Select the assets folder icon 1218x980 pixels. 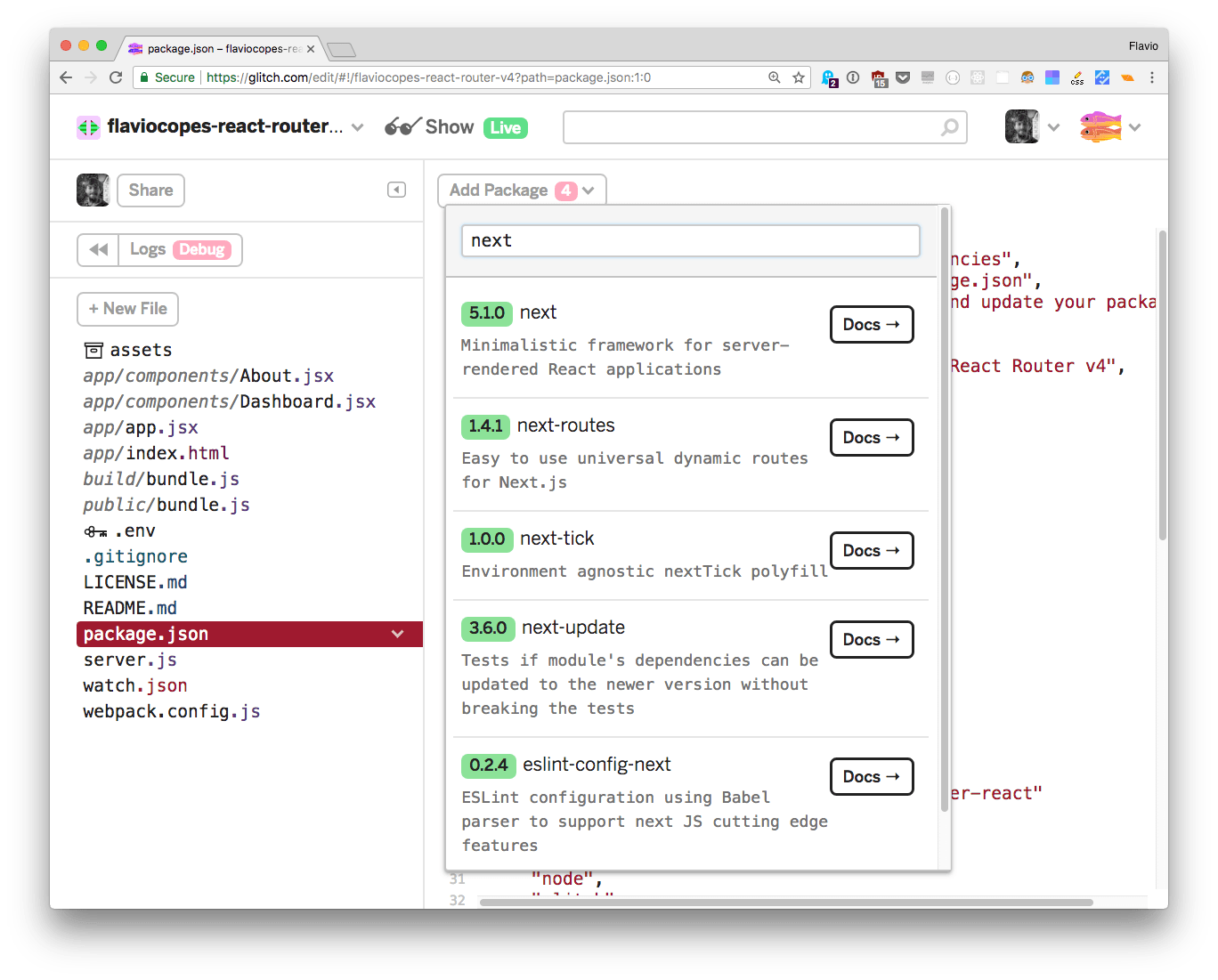[x=93, y=349]
